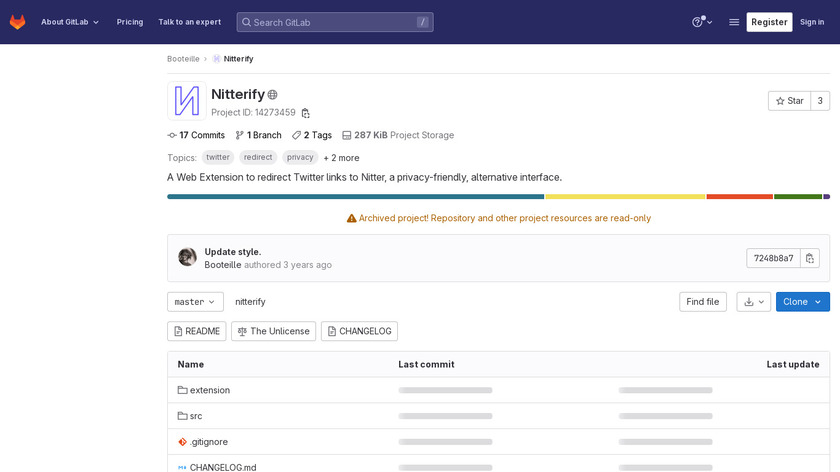Open the README file link

pos(196,331)
